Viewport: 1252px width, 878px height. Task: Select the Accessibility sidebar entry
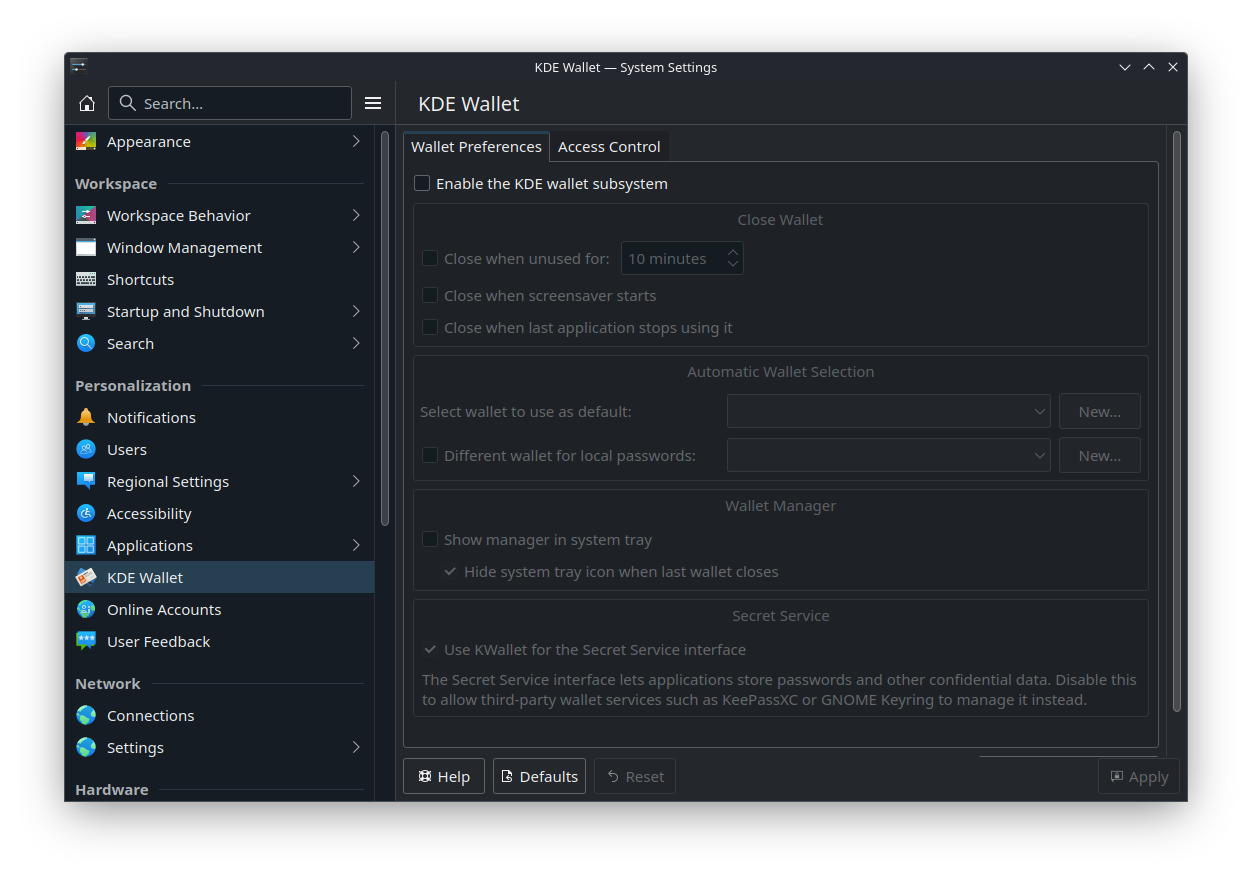pos(219,514)
